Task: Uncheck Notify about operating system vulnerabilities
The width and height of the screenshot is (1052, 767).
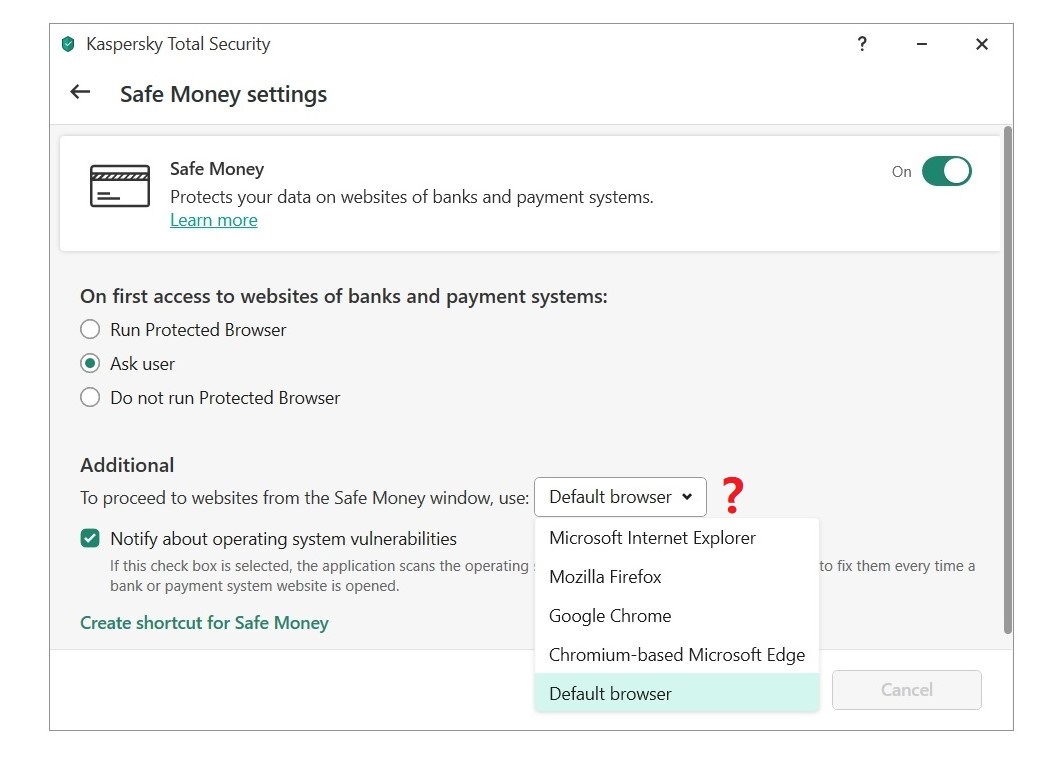Action: pyautogui.click(x=91, y=538)
